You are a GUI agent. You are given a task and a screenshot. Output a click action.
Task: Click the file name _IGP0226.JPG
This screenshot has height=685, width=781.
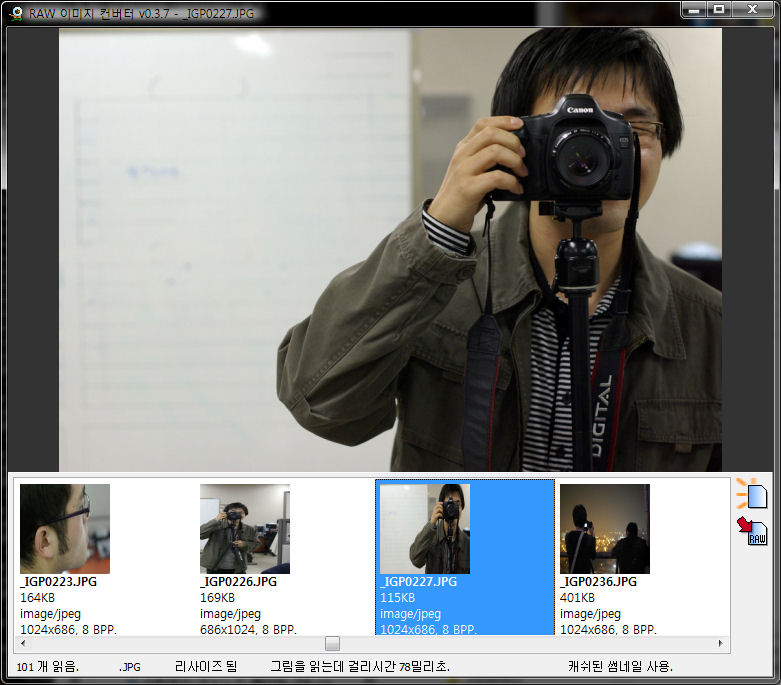pyautogui.click(x=238, y=581)
